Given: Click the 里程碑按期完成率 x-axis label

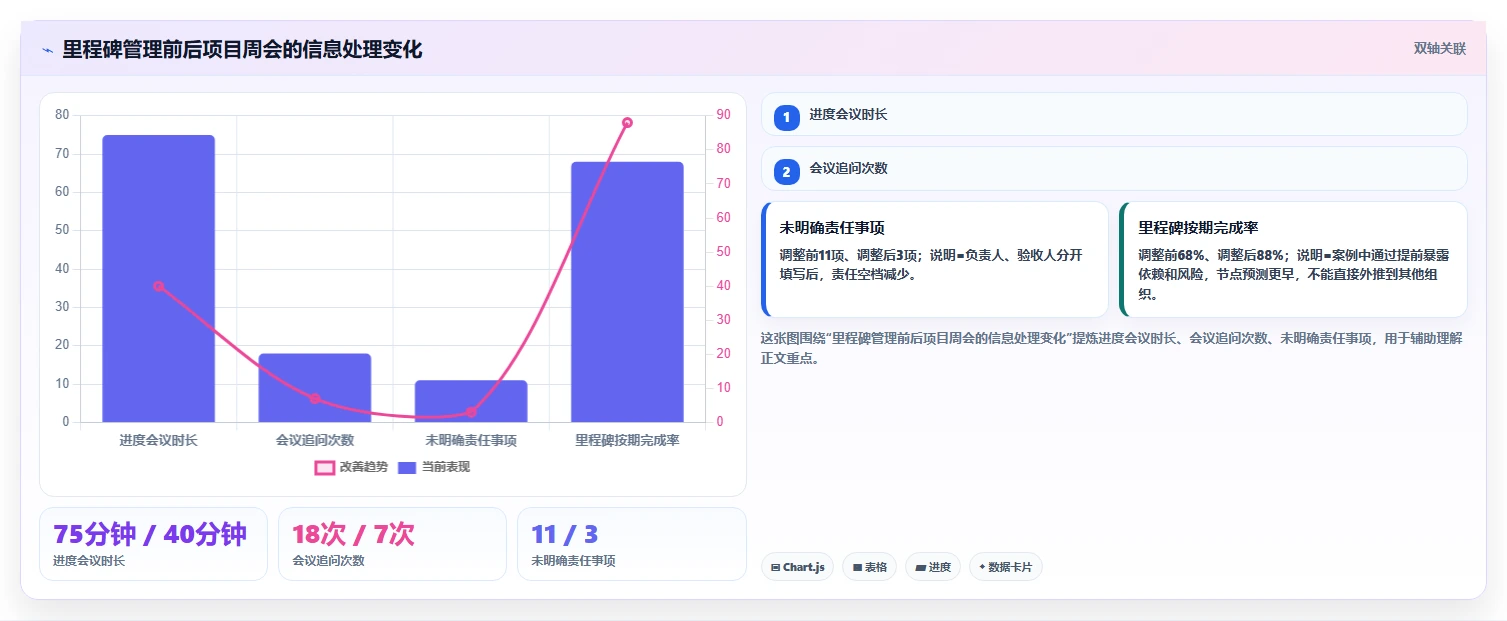Looking at the screenshot, I should [x=627, y=440].
